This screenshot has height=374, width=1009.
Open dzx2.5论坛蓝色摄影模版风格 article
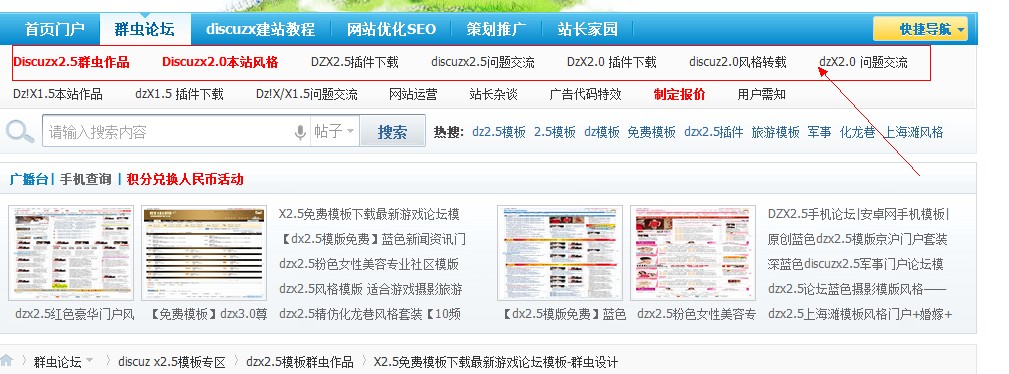tap(857, 289)
